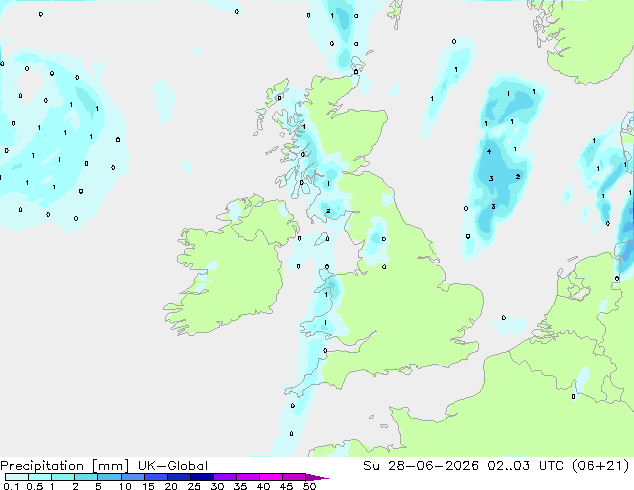Click the 0.5–1 mm legend color swatch
This screenshot has width=634, height=490.
click(40, 477)
